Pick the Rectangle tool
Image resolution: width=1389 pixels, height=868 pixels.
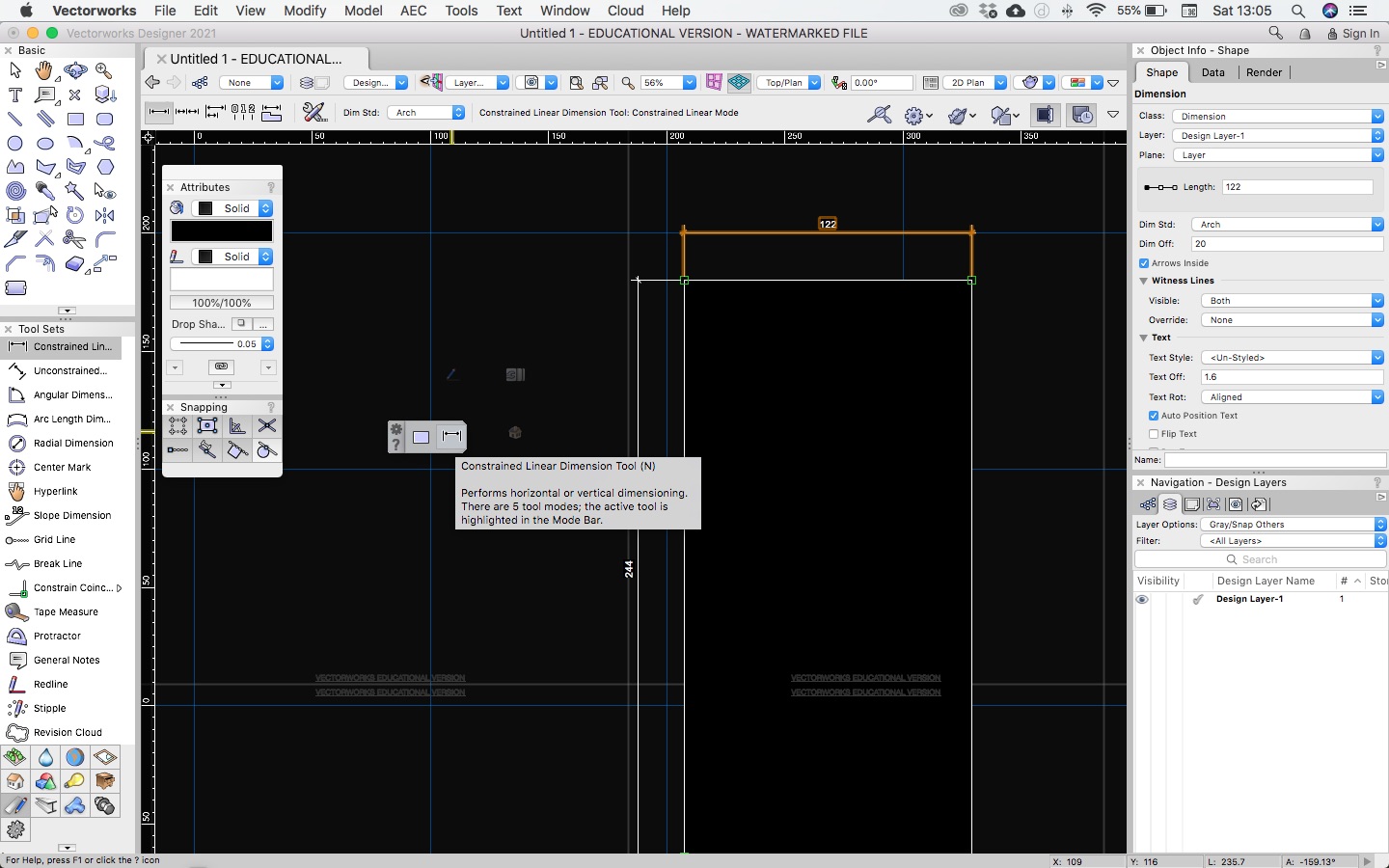click(75, 119)
